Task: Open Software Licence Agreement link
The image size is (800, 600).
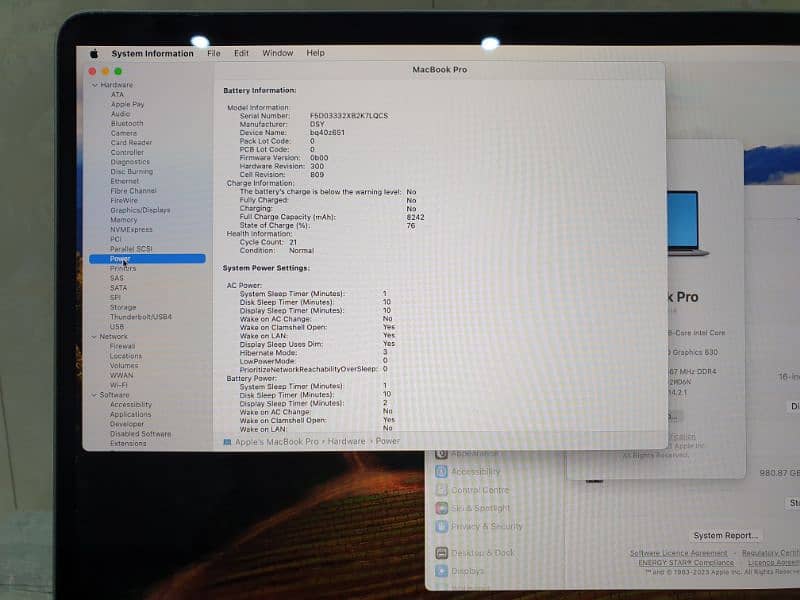Action: click(679, 554)
